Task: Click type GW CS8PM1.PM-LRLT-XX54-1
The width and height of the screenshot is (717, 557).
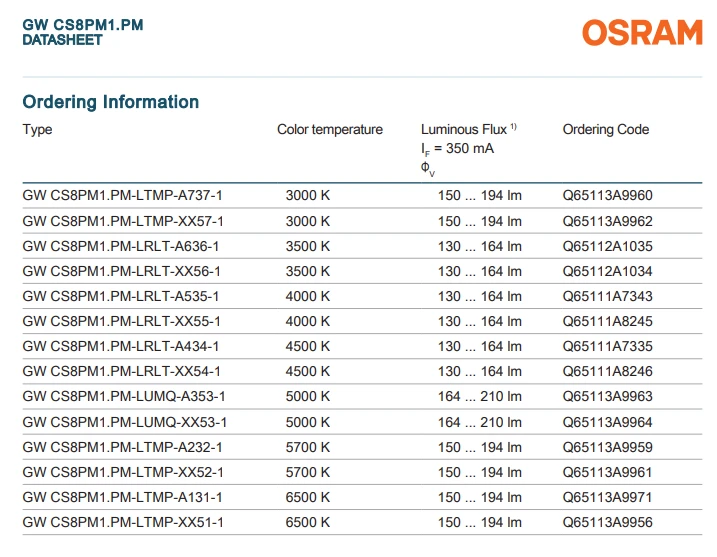Action: point(122,371)
